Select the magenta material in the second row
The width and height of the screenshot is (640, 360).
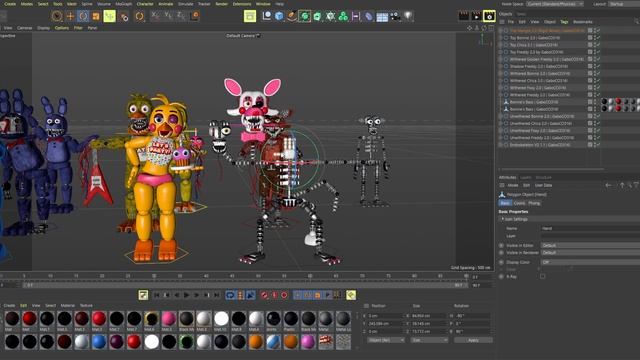[x=308, y=342]
